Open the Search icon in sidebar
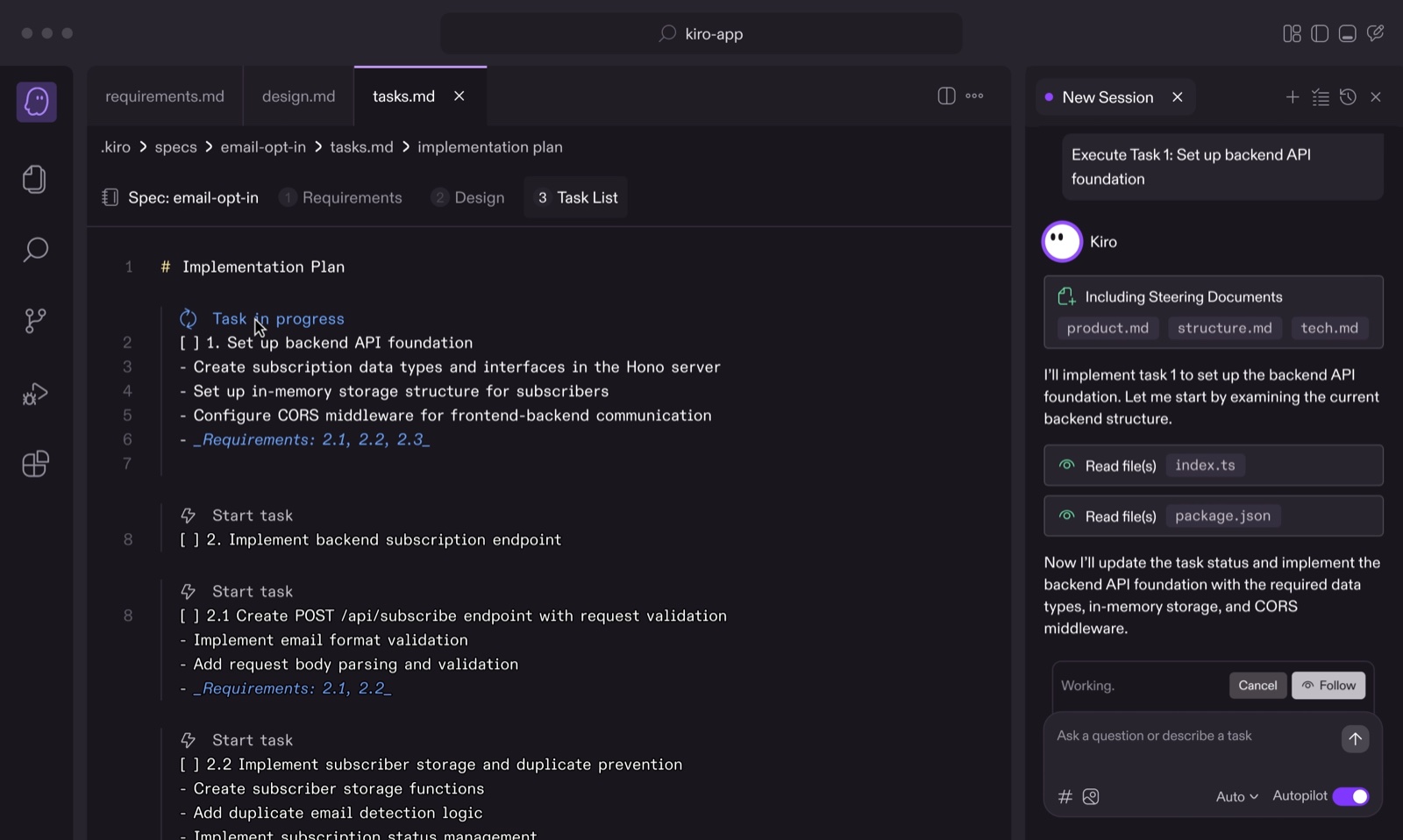The image size is (1403, 840). point(35,250)
